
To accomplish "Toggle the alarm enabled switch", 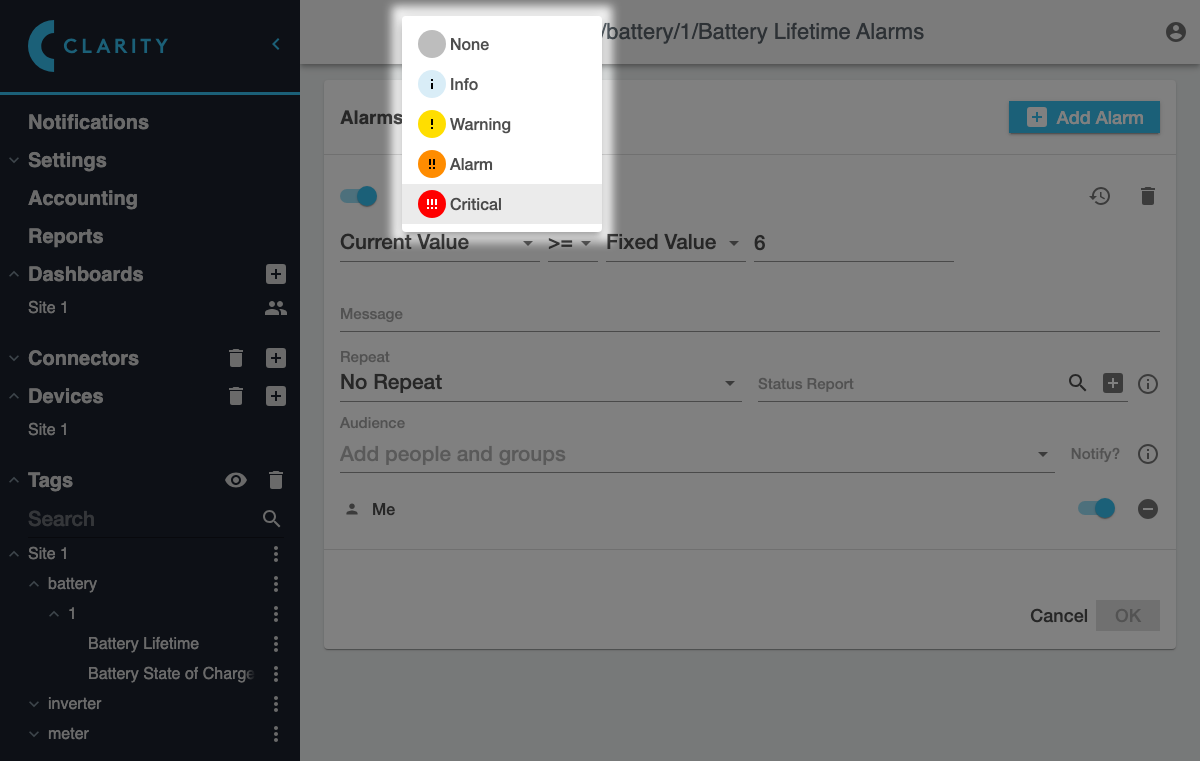I will (x=359, y=196).
